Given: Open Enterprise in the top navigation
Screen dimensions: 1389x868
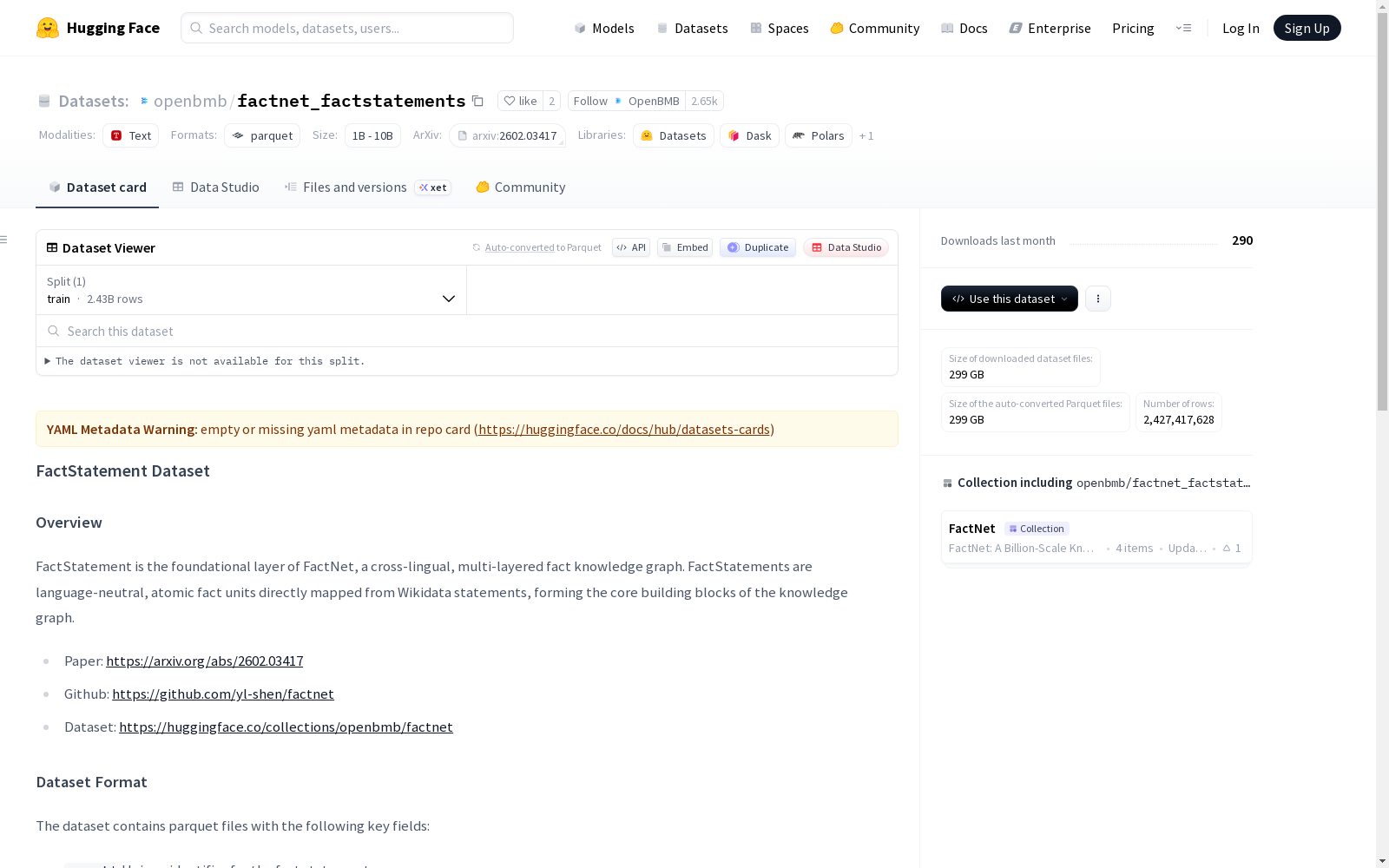Looking at the screenshot, I should (x=1050, y=28).
